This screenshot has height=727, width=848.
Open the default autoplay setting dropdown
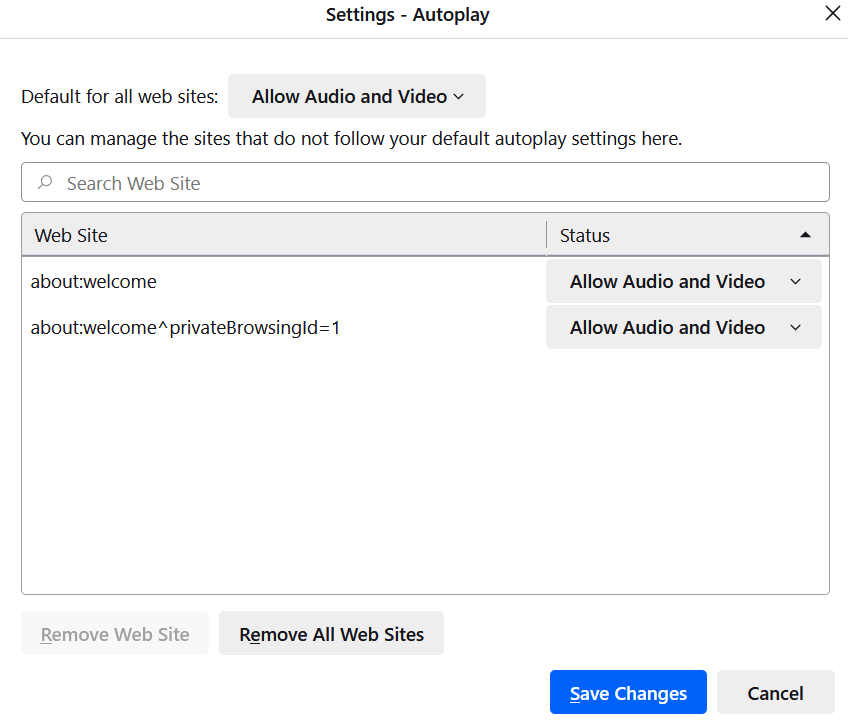pyautogui.click(x=357, y=97)
